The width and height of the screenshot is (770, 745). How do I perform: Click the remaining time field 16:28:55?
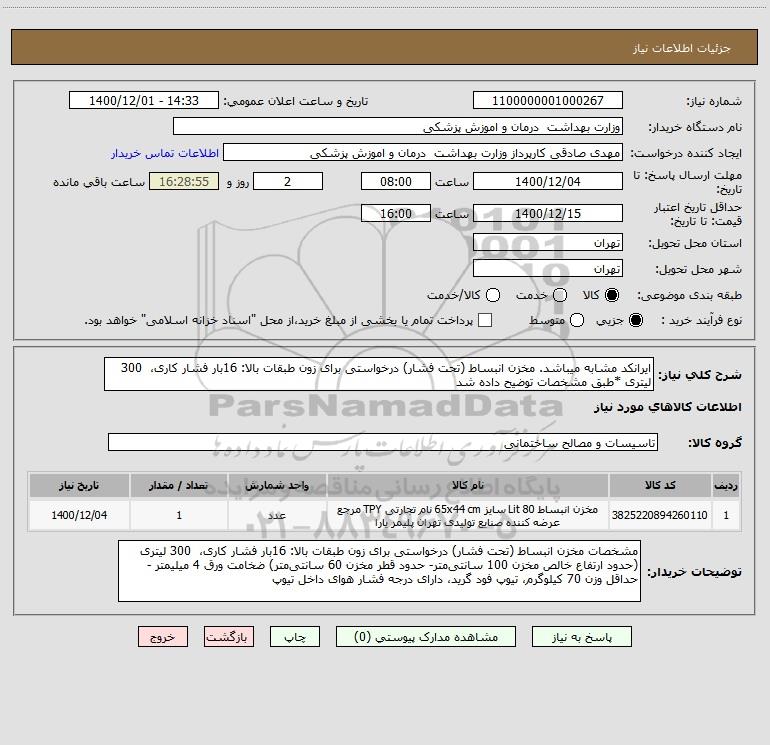(x=184, y=181)
